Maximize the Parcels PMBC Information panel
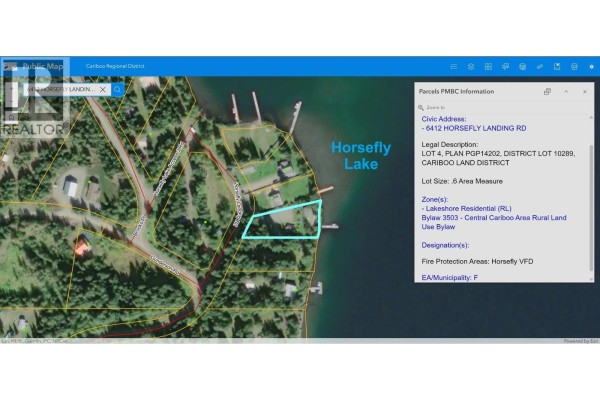Screen dimensions: 600x400 tap(548, 91)
